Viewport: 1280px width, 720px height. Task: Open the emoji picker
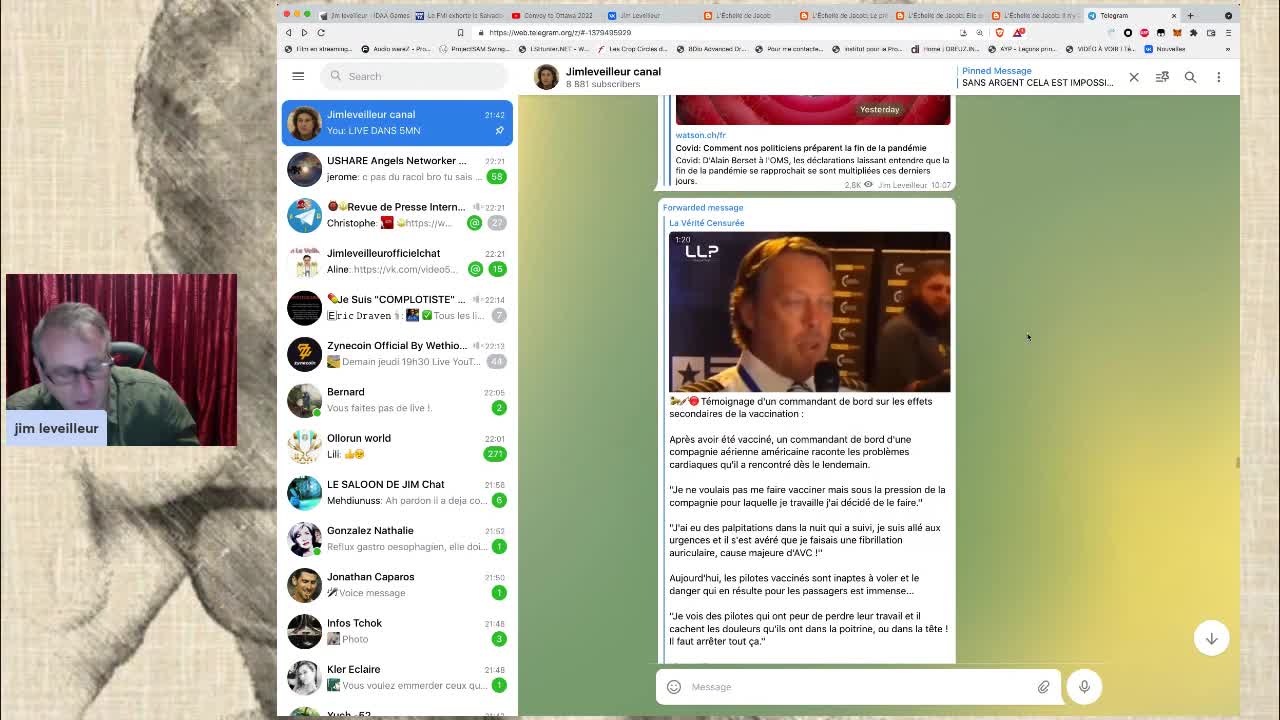click(674, 687)
